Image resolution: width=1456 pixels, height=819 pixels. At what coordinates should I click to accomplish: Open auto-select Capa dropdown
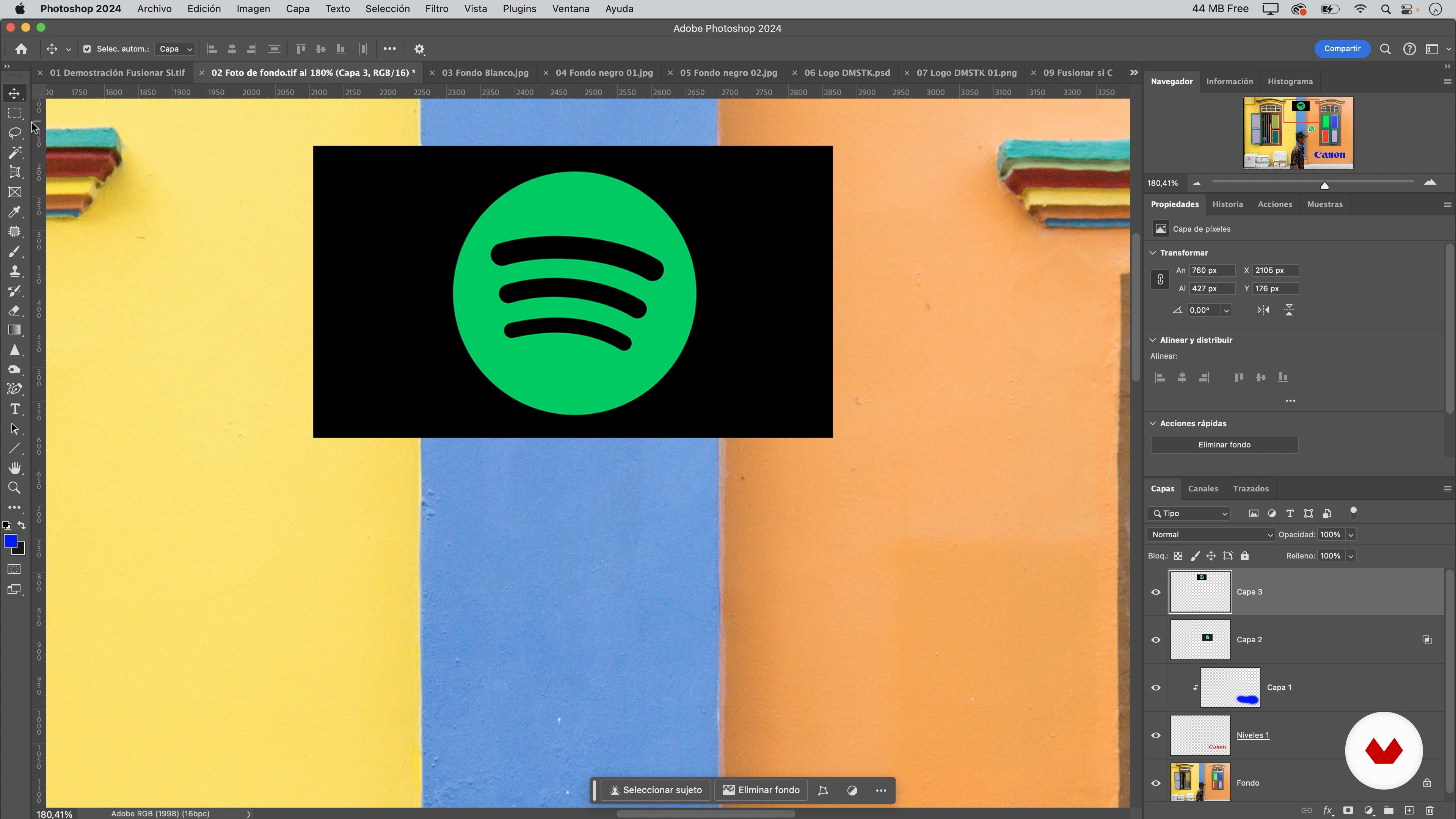(x=175, y=49)
